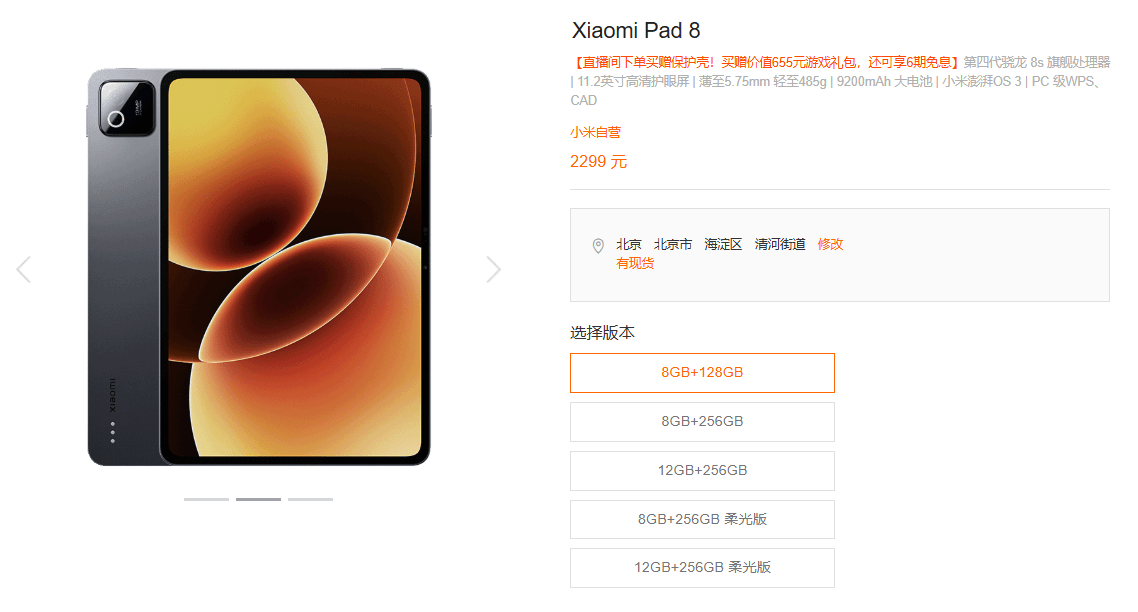Click 修改 to change delivery address
This screenshot has height=612, width=1138.
click(830, 245)
